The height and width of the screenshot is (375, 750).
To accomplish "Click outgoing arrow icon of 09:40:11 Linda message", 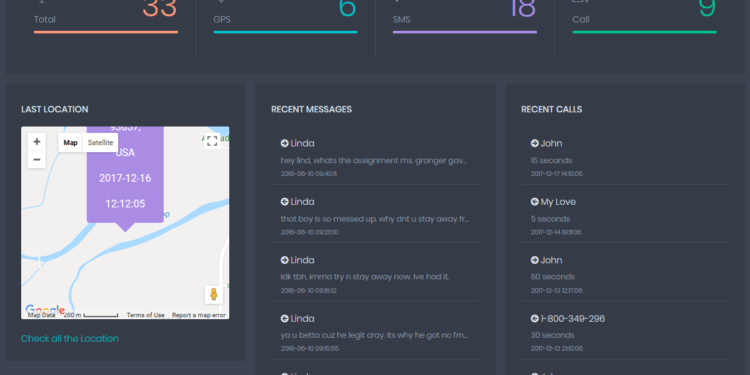I will click(285, 143).
